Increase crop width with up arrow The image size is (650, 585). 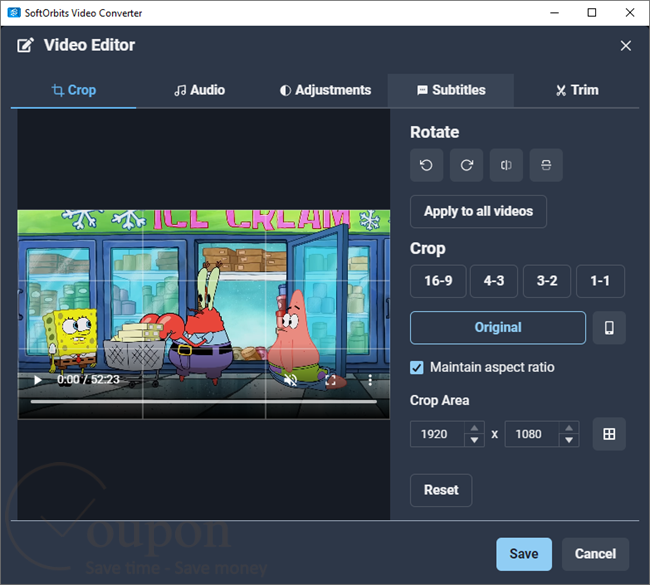pyautogui.click(x=474, y=428)
